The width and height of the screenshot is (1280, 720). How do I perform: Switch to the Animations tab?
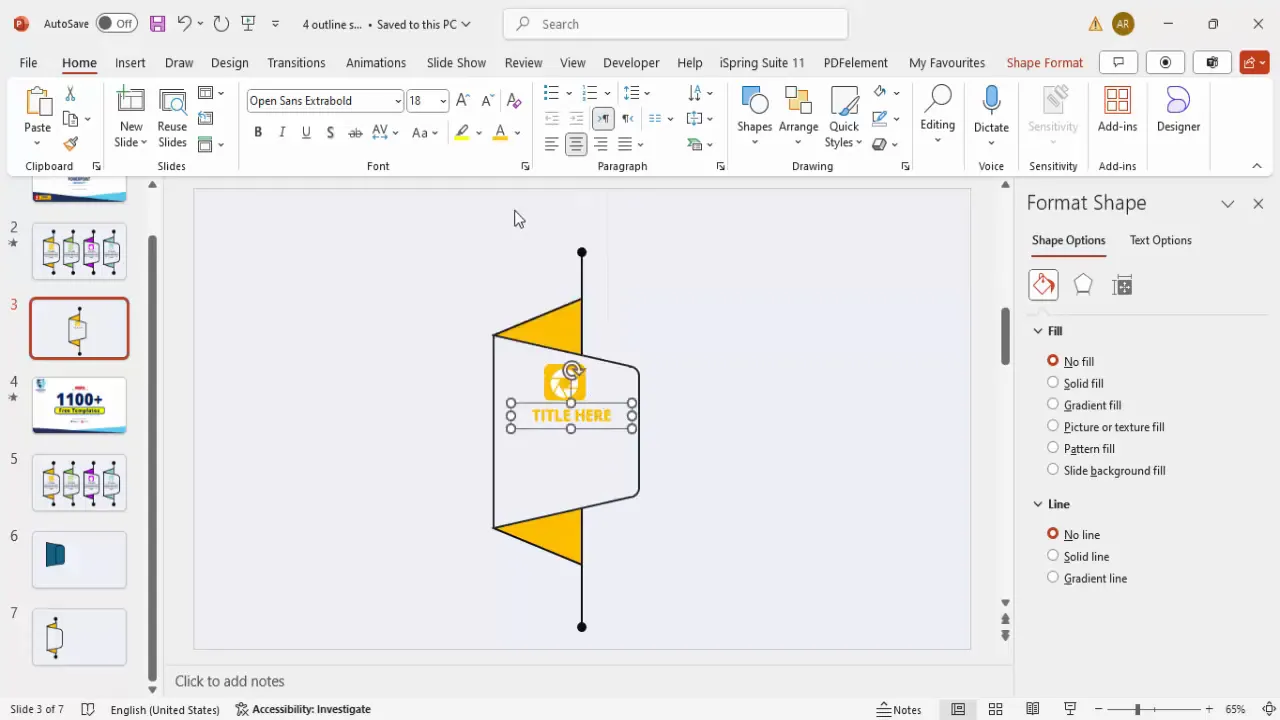(376, 62)
